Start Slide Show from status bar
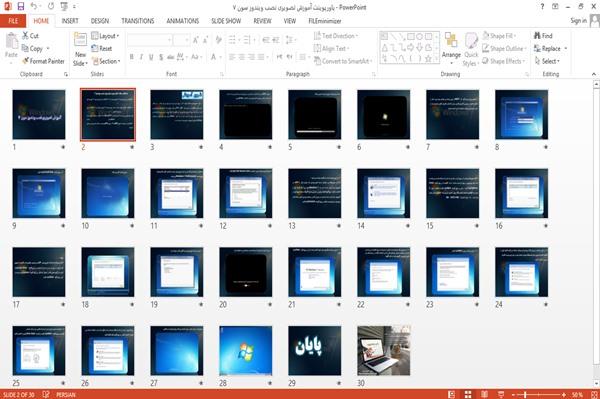600x399 pixels. [x=501, y=394]
